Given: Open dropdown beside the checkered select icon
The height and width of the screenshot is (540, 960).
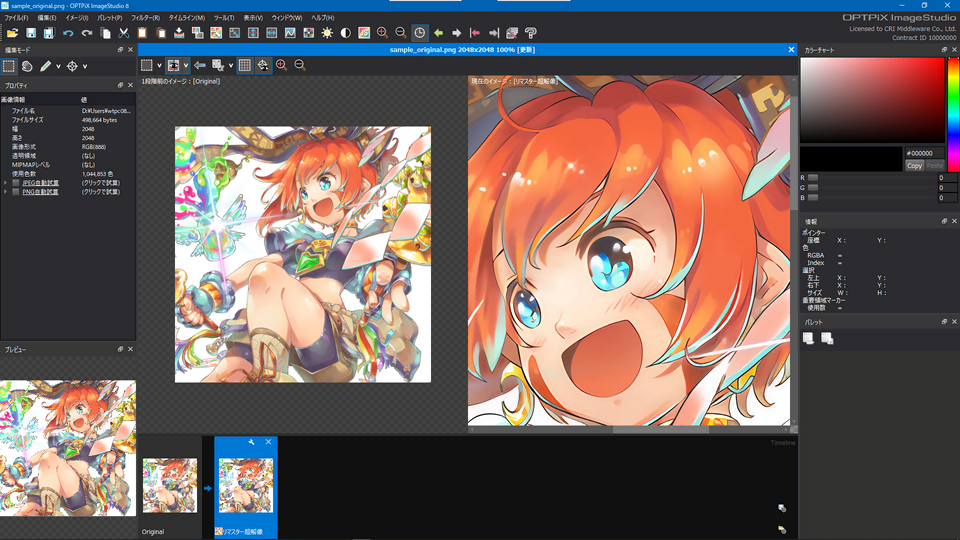Looking at the screenshot, I should (231, 66).
